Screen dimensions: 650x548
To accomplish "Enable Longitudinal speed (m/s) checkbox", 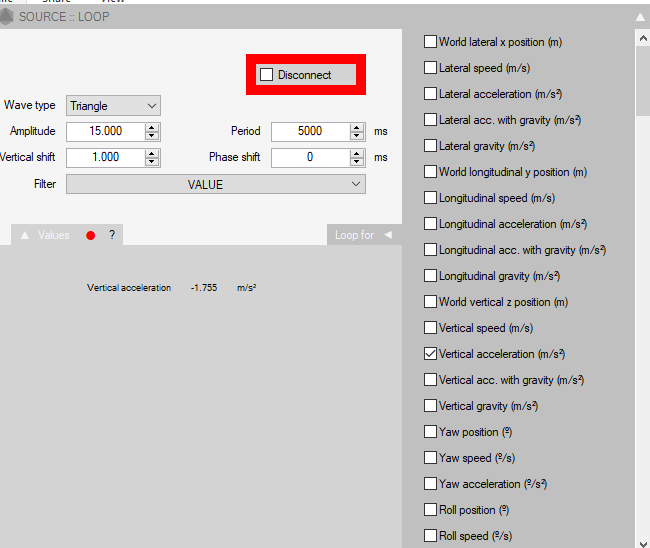I will pos(430,198).
